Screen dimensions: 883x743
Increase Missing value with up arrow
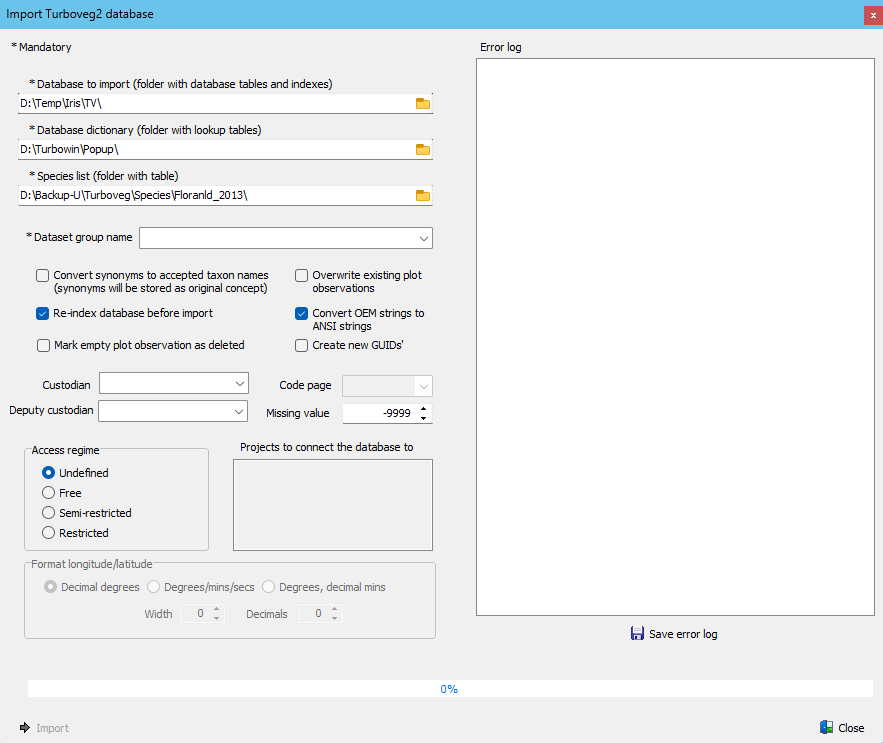coord(425,409)
